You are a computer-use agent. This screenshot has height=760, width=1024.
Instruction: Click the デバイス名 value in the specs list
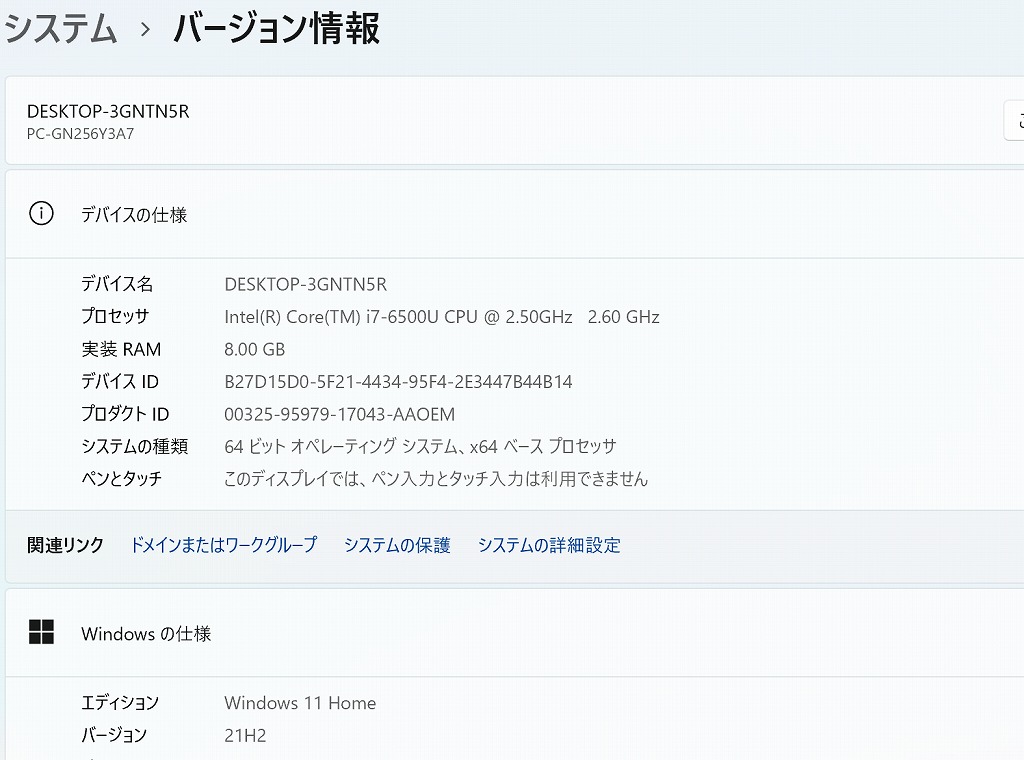coord(305,285)
